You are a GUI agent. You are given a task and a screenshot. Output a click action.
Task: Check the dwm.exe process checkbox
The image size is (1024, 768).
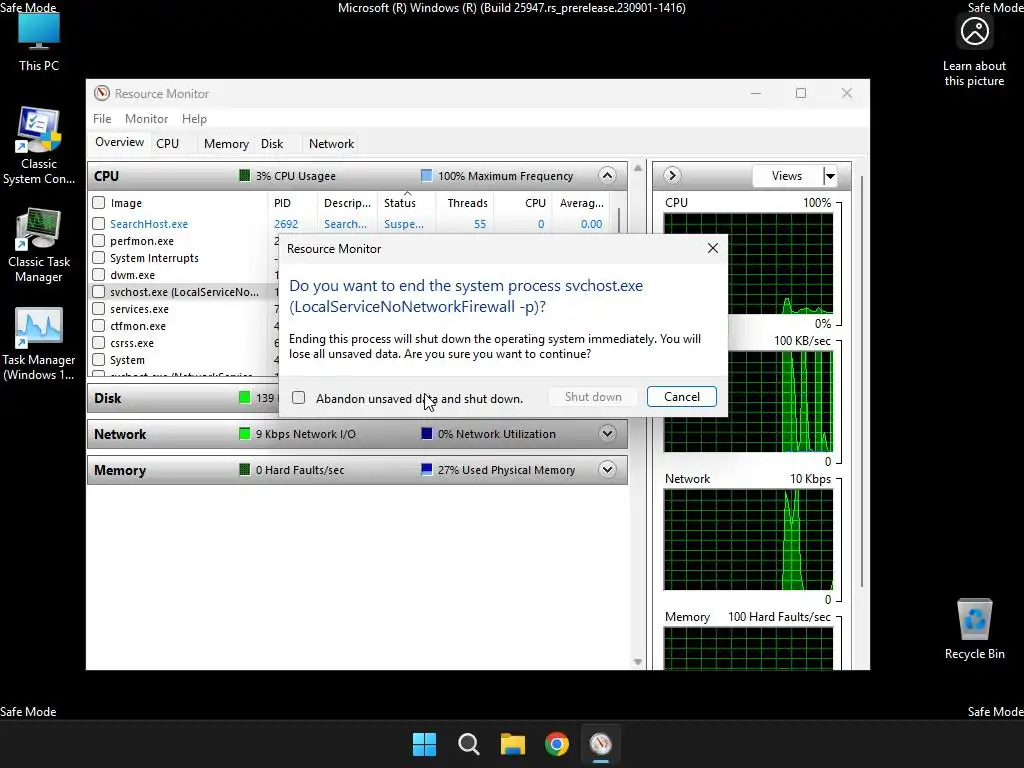click(x=99, y=274)
